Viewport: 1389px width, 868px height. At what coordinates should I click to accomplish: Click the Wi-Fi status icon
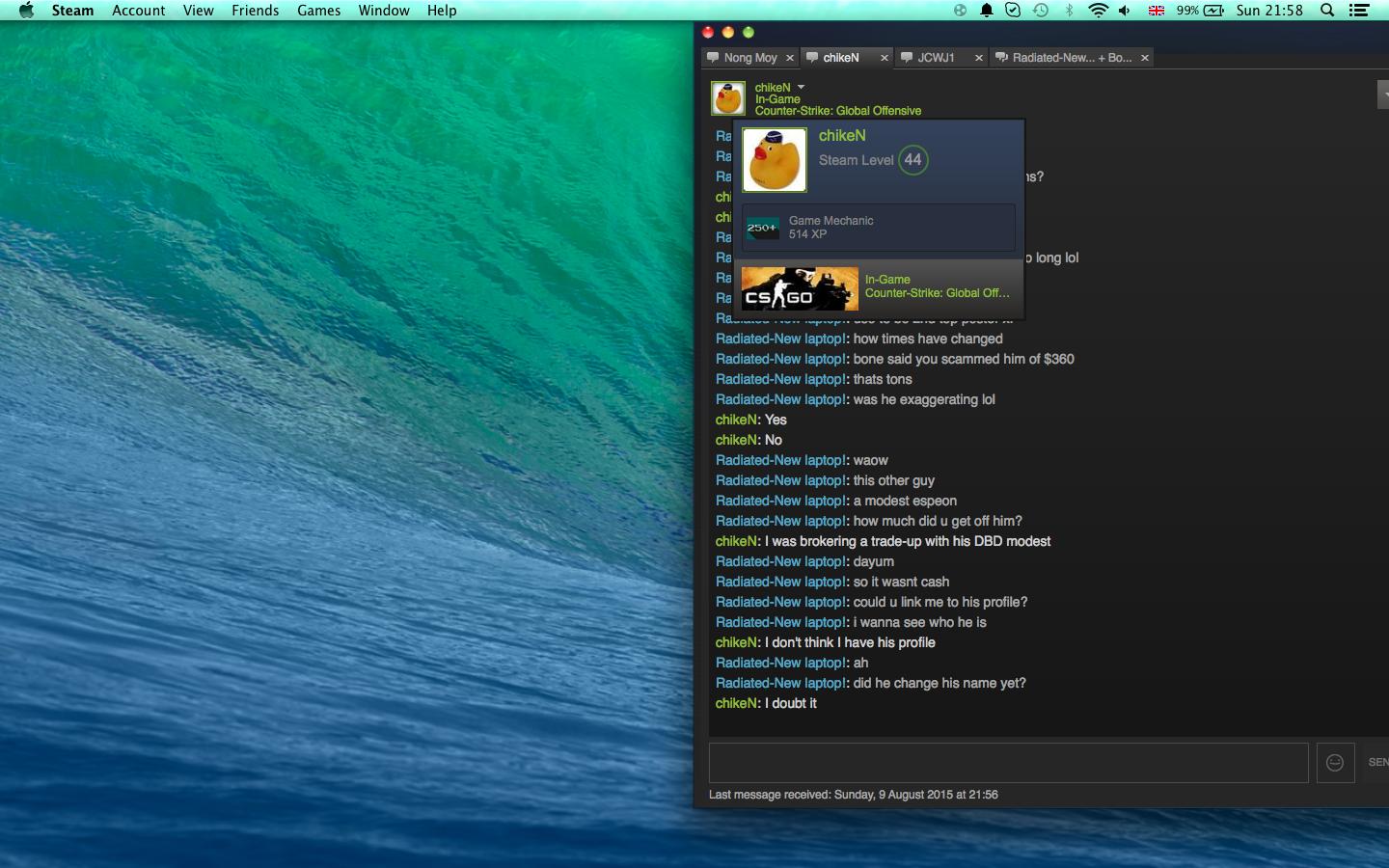[x=1097, y=11]
